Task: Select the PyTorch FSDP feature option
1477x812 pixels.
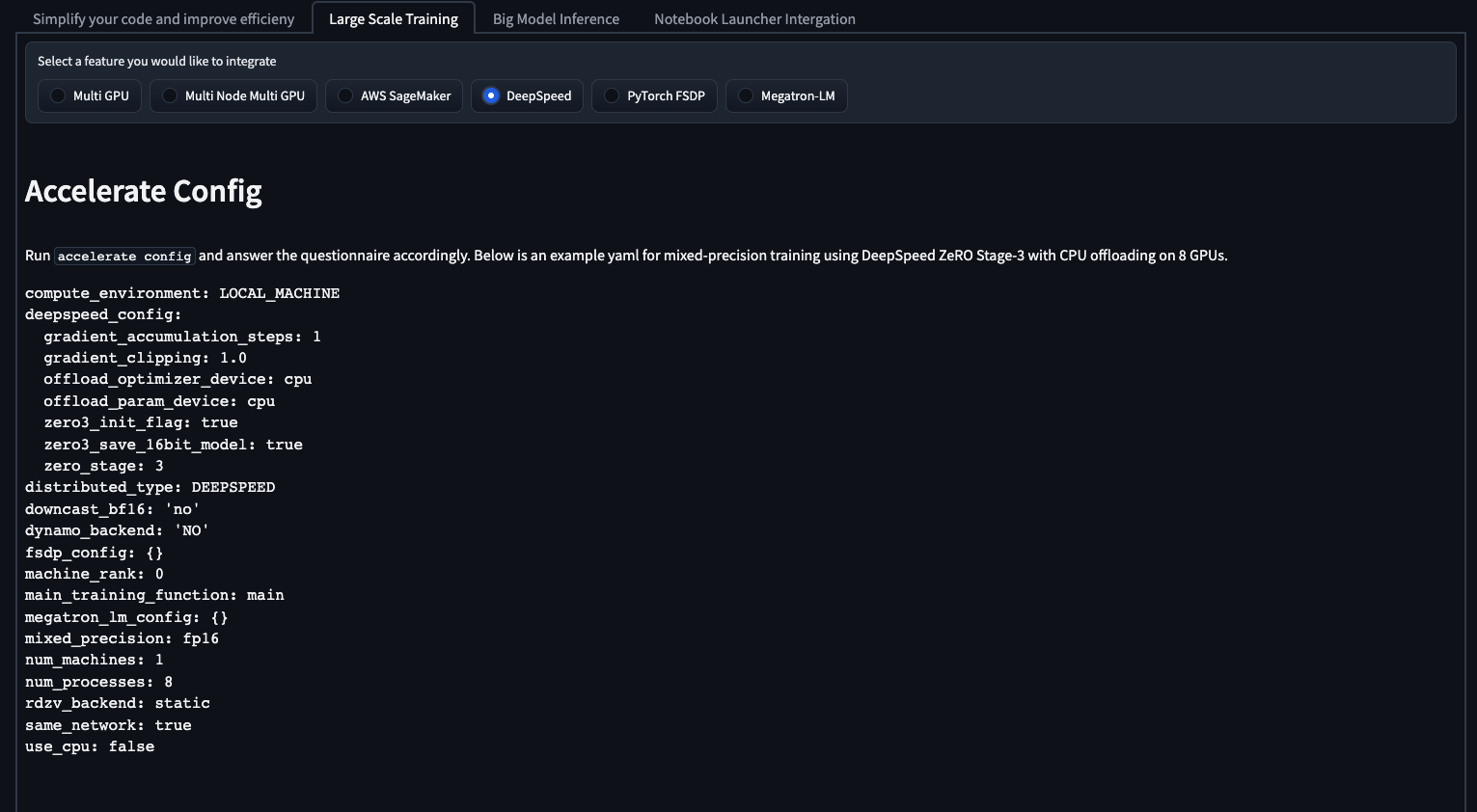Action: tap(612, 96)
